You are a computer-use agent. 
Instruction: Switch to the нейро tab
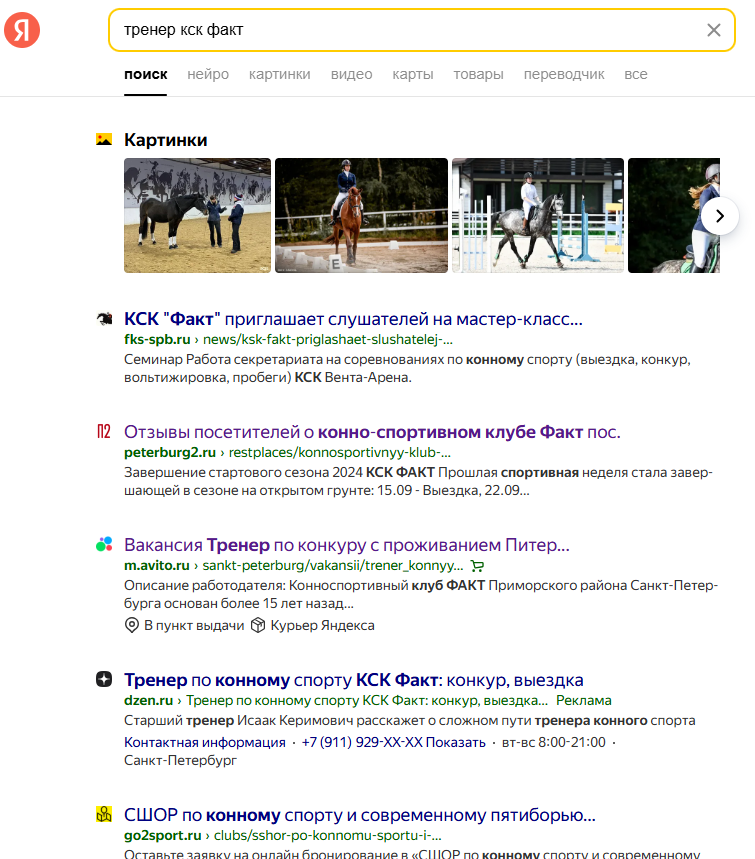coord(208,74)
